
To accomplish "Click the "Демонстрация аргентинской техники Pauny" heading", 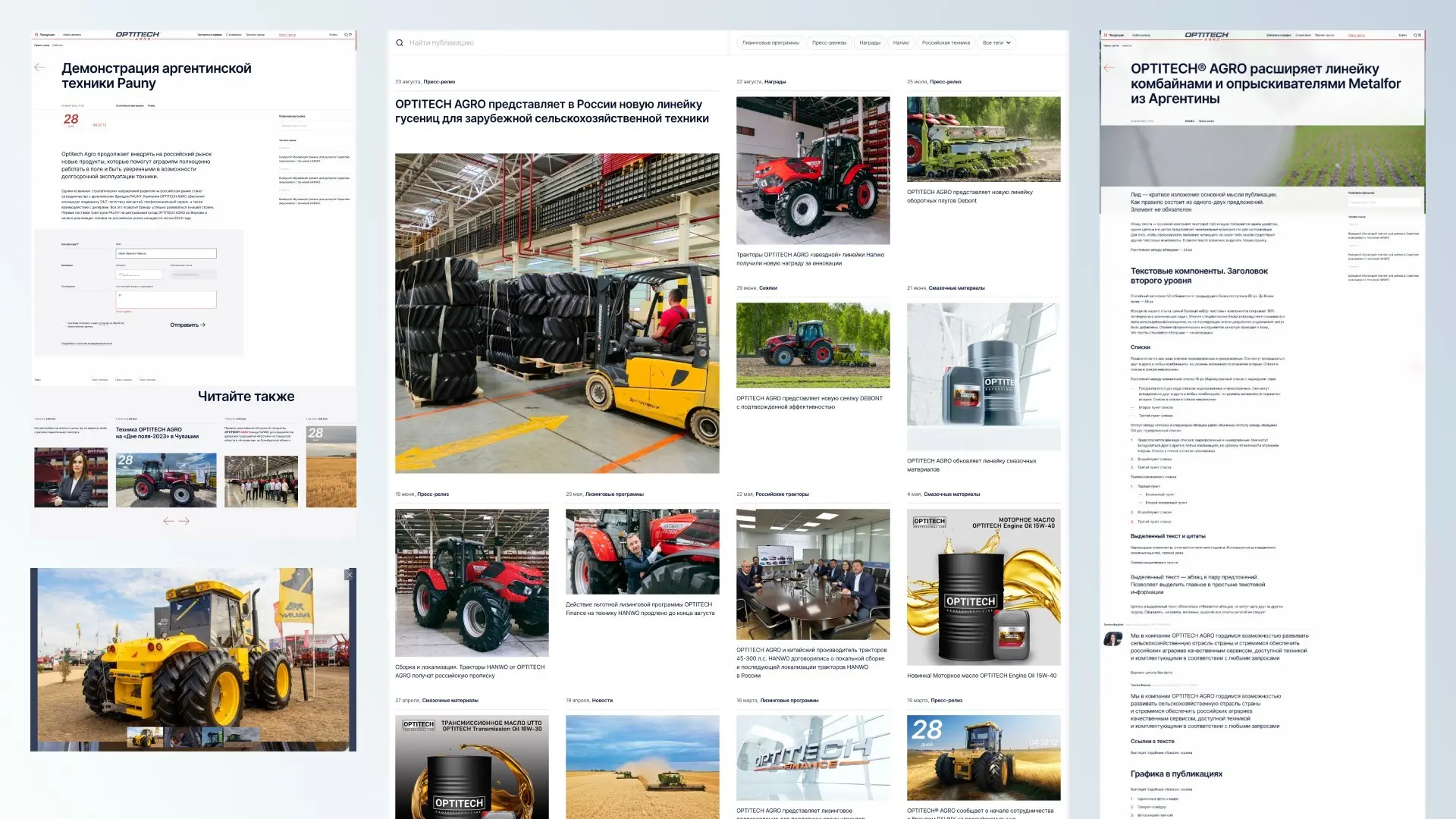I will pos(156,76).
